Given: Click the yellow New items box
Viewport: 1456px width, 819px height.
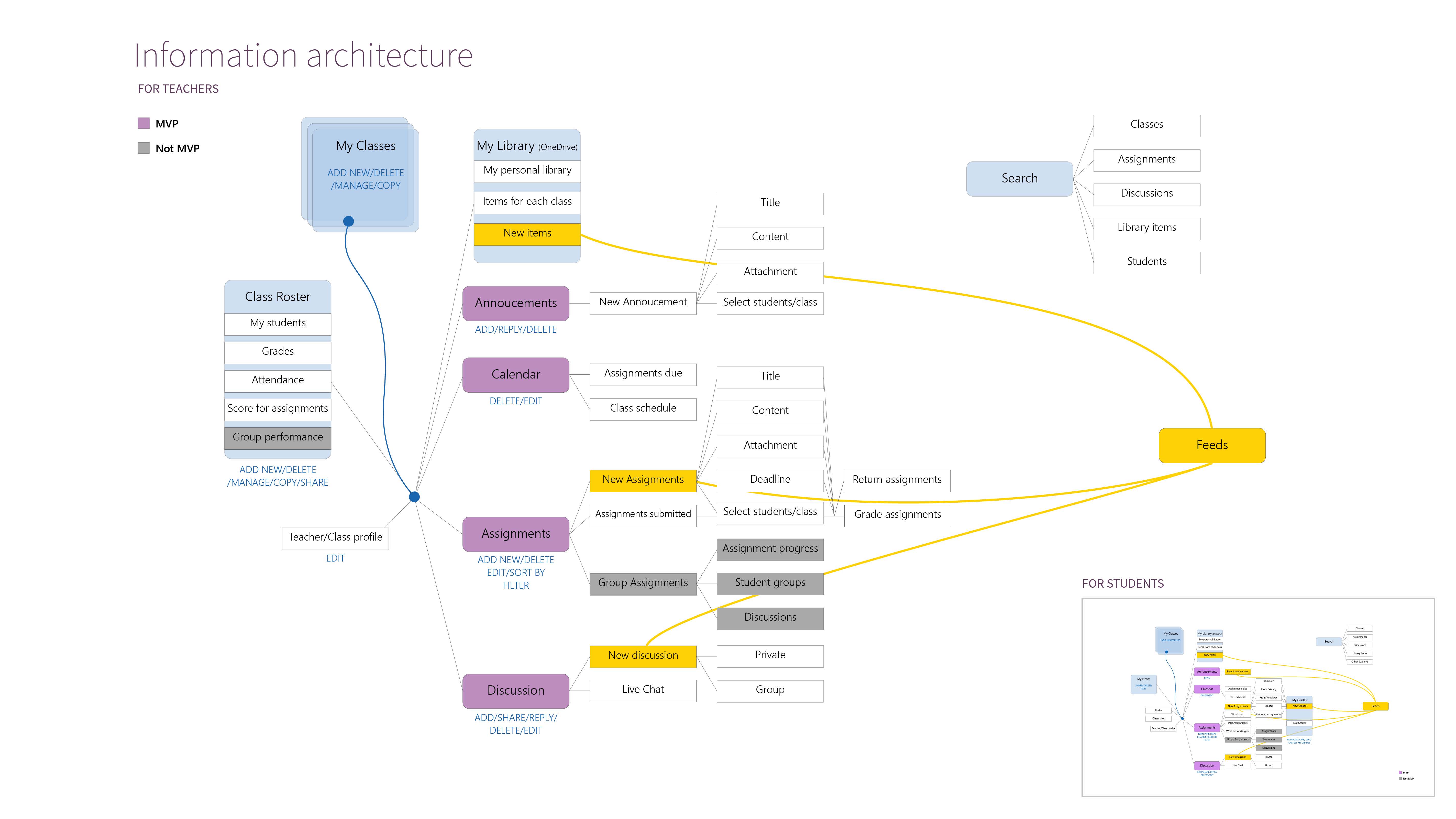Looking at the screenshot, I should (527, 234).
